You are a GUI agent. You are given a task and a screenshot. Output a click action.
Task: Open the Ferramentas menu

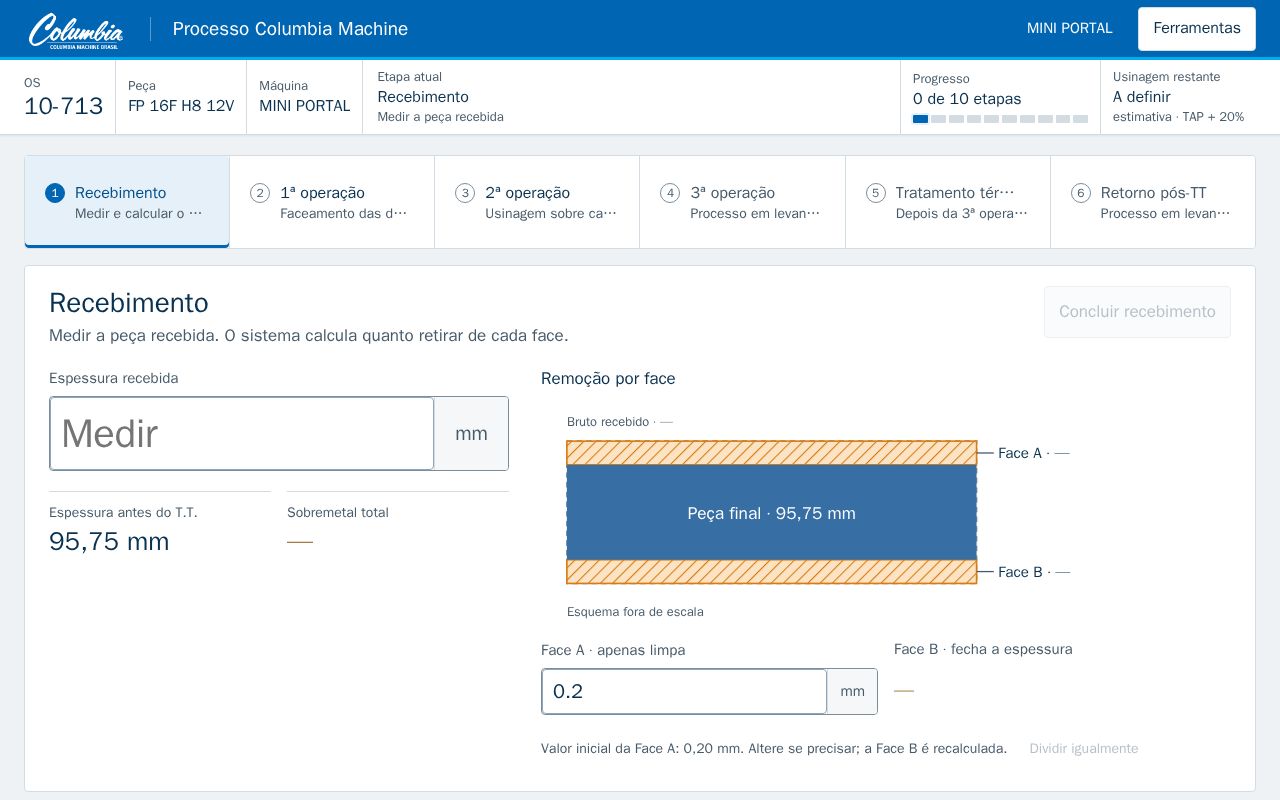pos(1196,28)
